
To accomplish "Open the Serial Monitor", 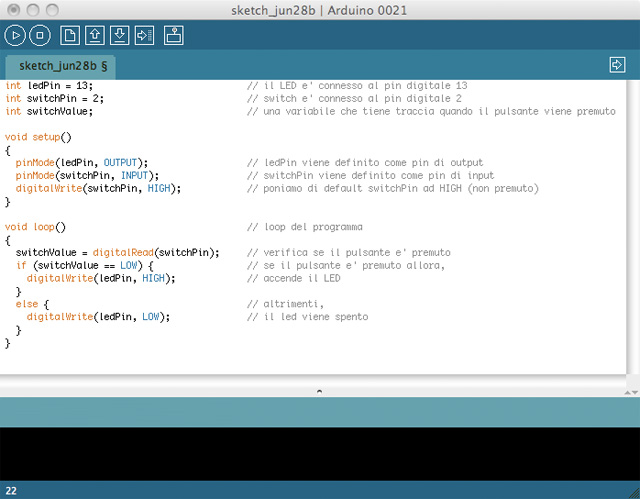I will [x=173, y=36].
